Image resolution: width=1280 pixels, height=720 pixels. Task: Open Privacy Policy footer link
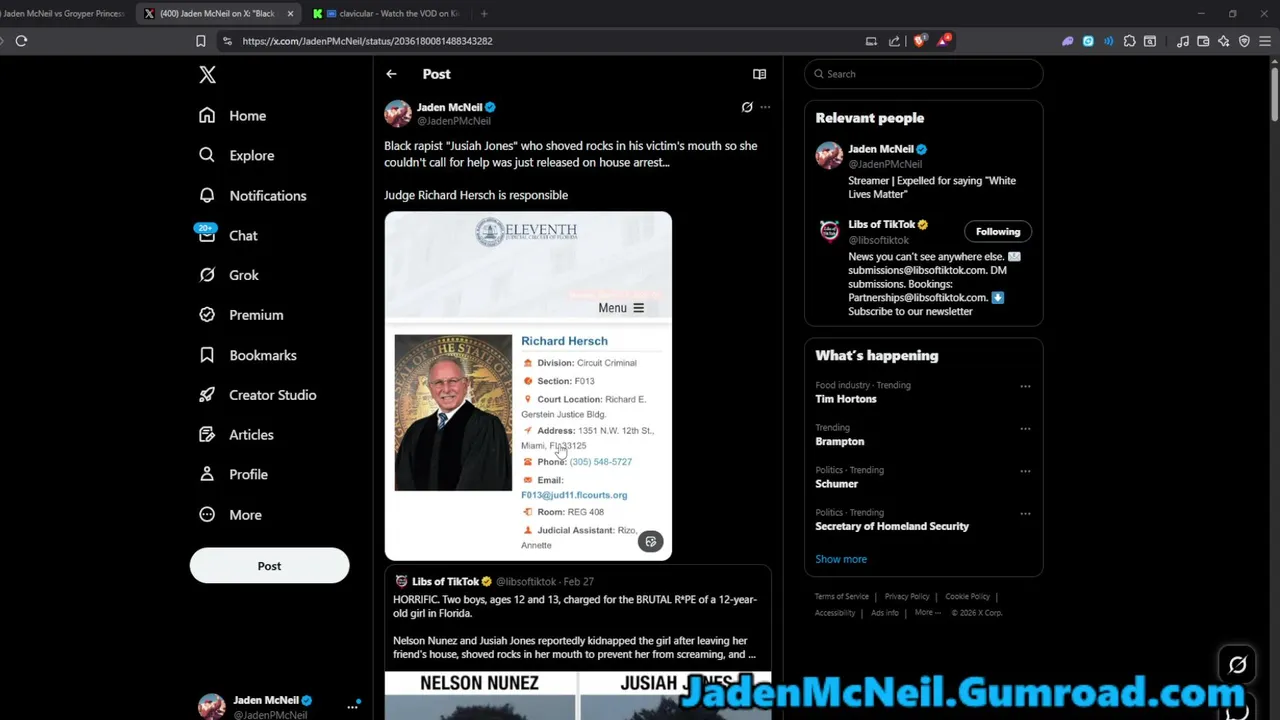[x=907, y=597]
